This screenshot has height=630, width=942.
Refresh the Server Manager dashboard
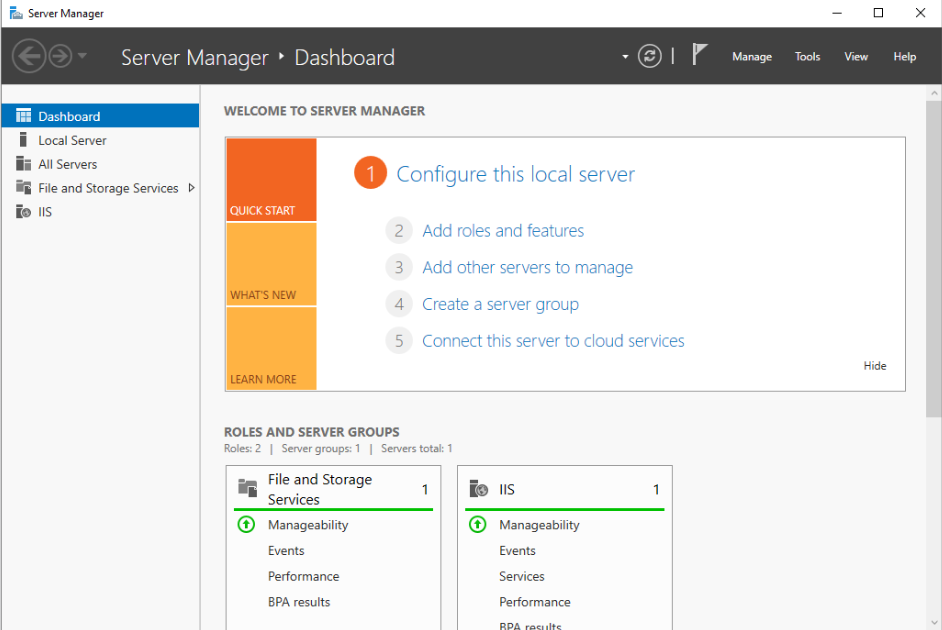pos(650,56)
